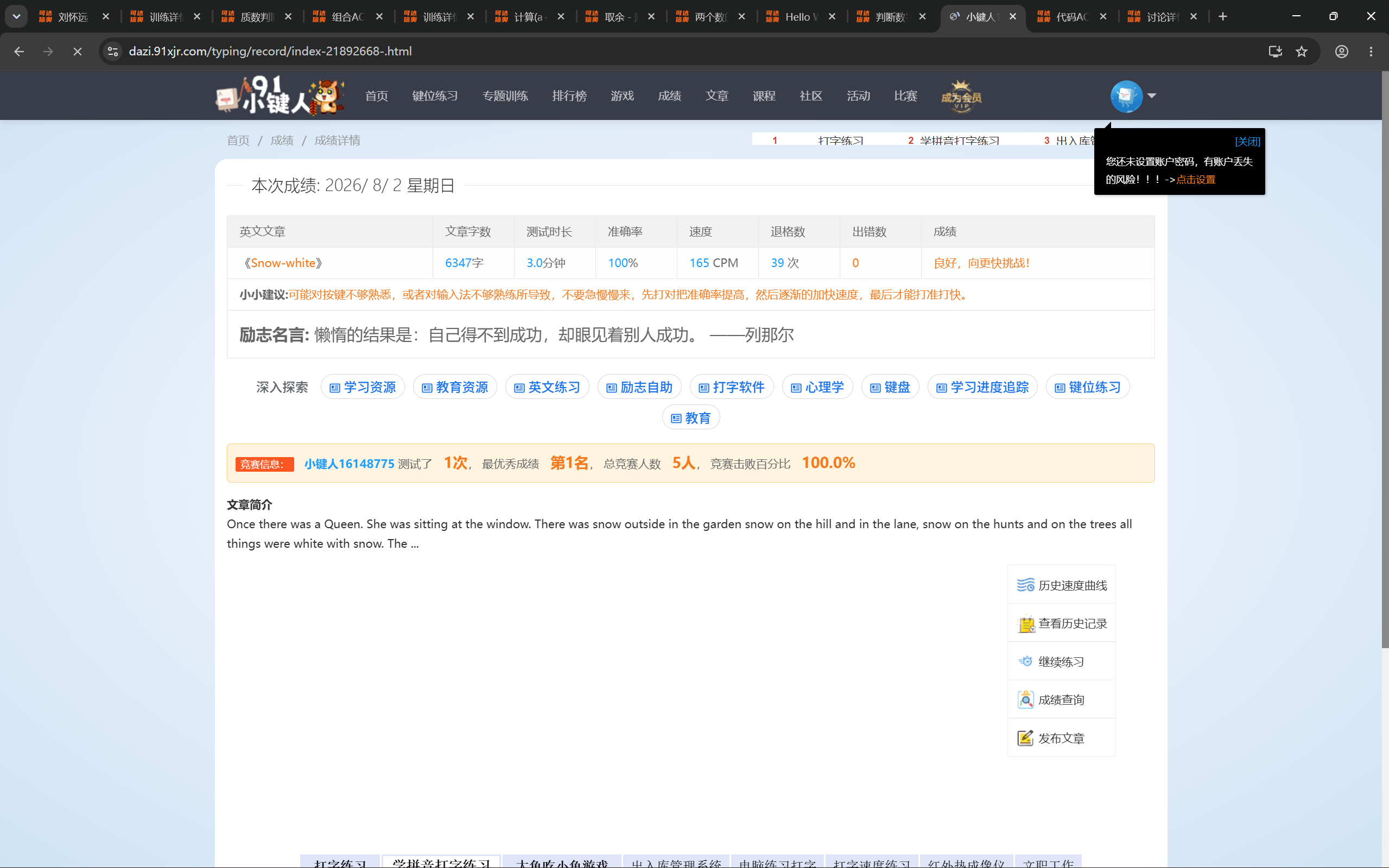Bookmark this page with the star

pyautogui.click(x=1301, y=52)
